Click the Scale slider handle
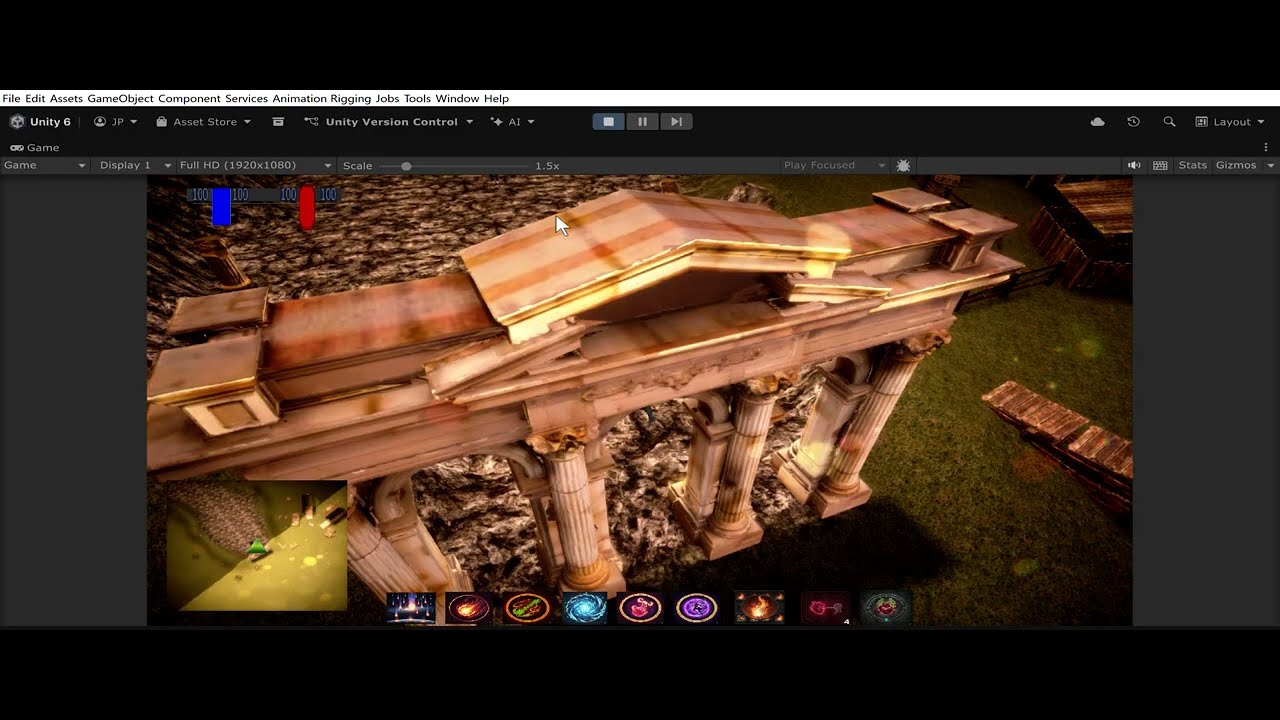 click(406, 165)
